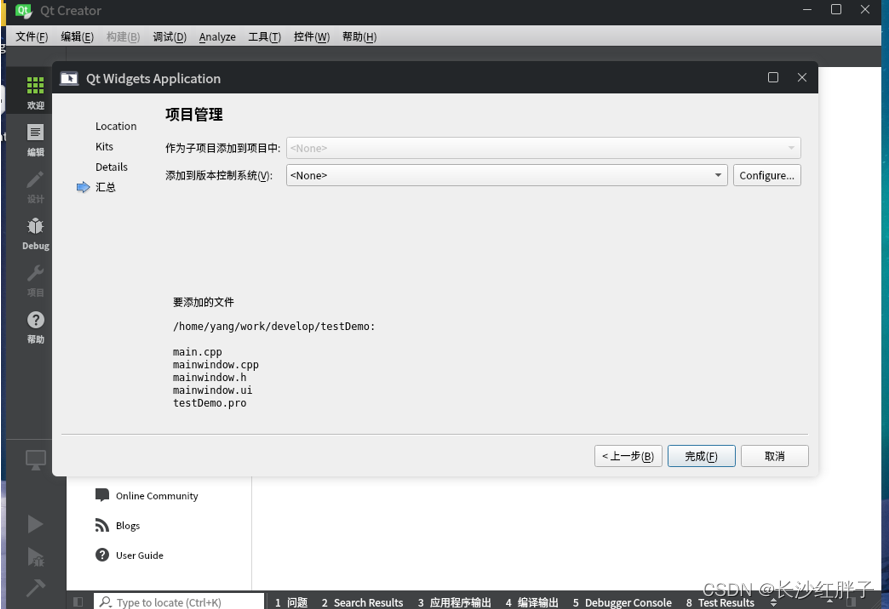The height and width of the screenshot is (609, 889).
Task: Click the Qt Widgets Application dialog icon
Action: point(69,78)
